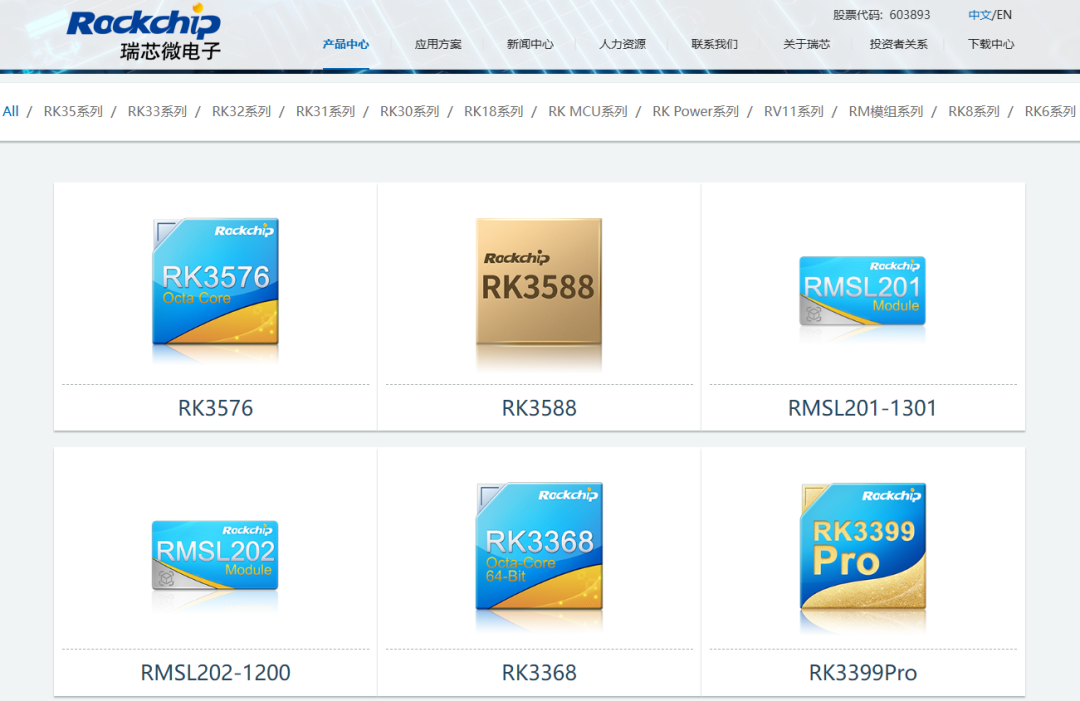Open the 产品中心 navigation menu
This screenshot has width=1080, height=701.
click(346, 44)
